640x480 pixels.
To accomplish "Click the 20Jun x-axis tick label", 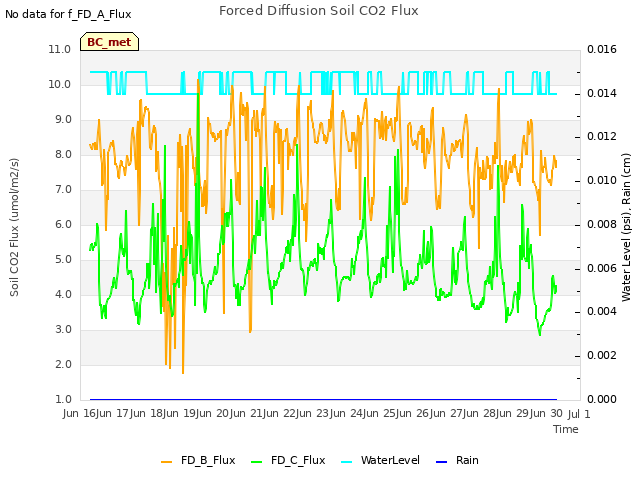I will coord(231,413).
